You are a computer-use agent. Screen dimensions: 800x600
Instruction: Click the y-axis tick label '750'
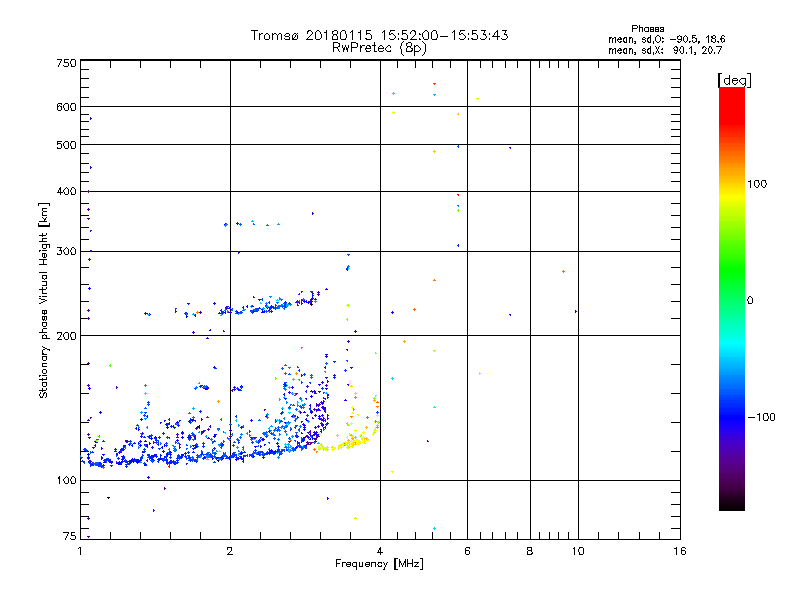[66, 64]
